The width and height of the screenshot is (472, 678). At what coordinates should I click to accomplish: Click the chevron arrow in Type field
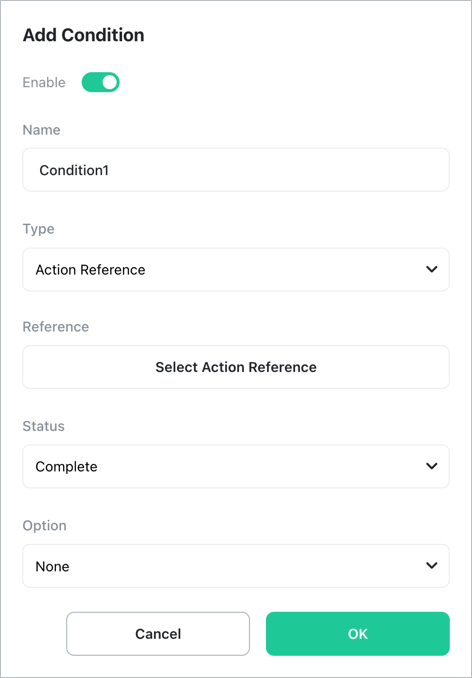[x=431, y=269]
